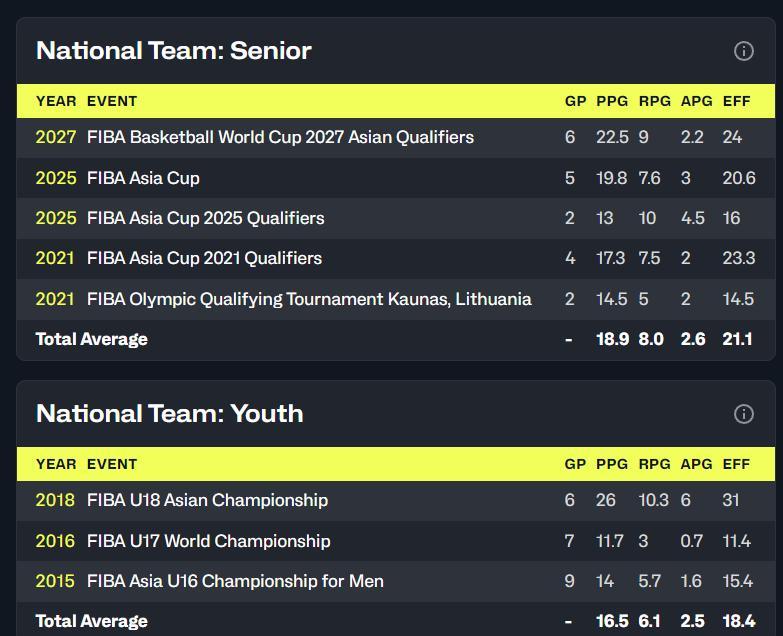783x636 pixels.
Task: Click the info icon beside National Team: Senior
Action: (x=743, y=51)
